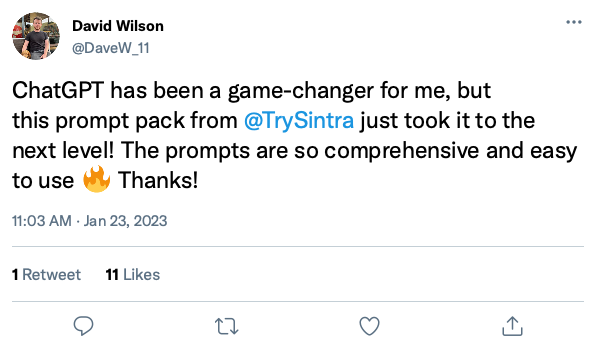Like the tweet with the heart icon
This screenshot has width=596, height=362.
(x=369, y=326)
